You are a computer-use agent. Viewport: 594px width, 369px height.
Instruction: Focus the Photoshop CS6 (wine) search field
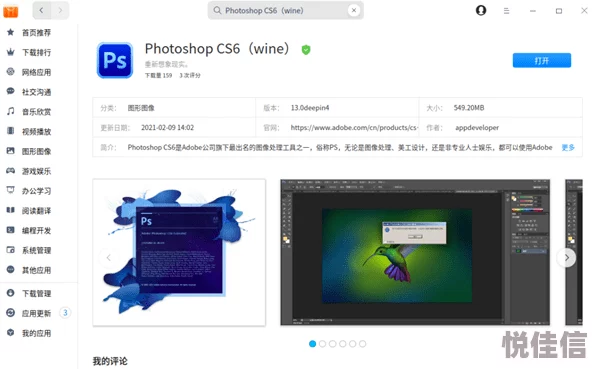[x=285, y=10]
